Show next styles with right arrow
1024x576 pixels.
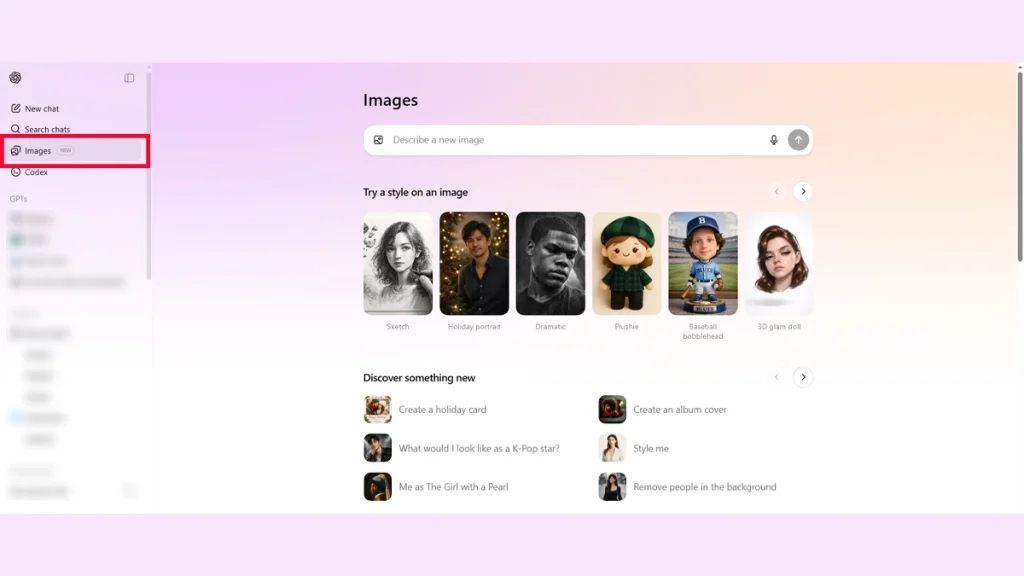(803, 191)
